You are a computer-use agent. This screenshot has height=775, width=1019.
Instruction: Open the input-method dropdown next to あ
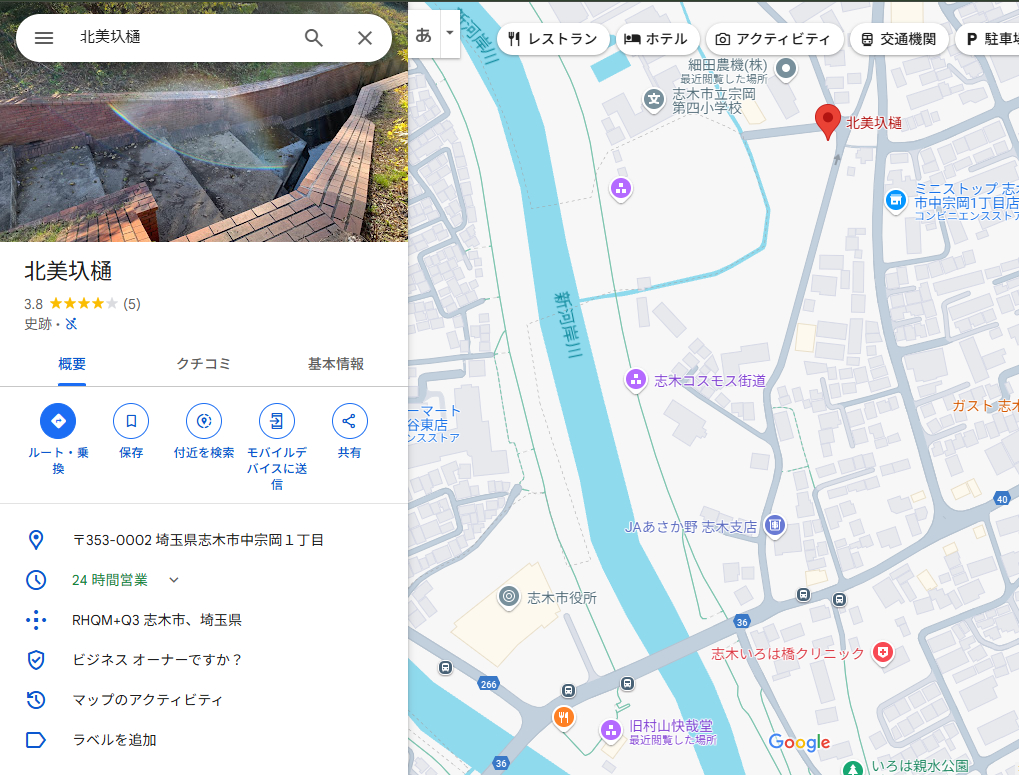point(448,33)
